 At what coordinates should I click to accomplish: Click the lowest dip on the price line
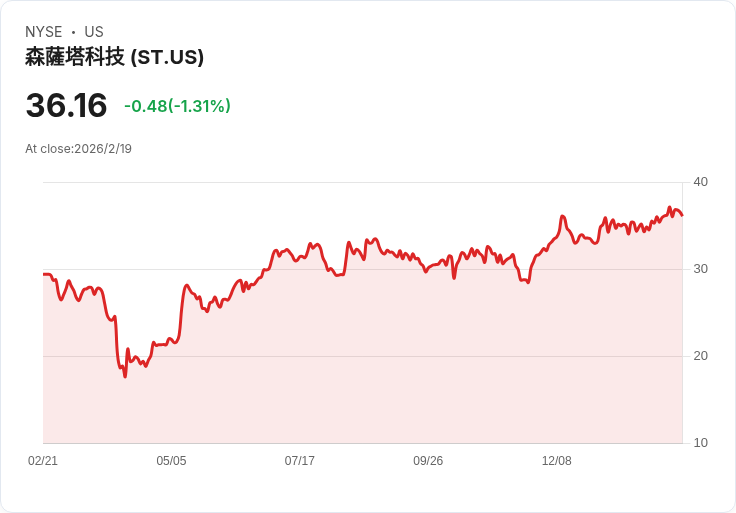click(125, 376)
